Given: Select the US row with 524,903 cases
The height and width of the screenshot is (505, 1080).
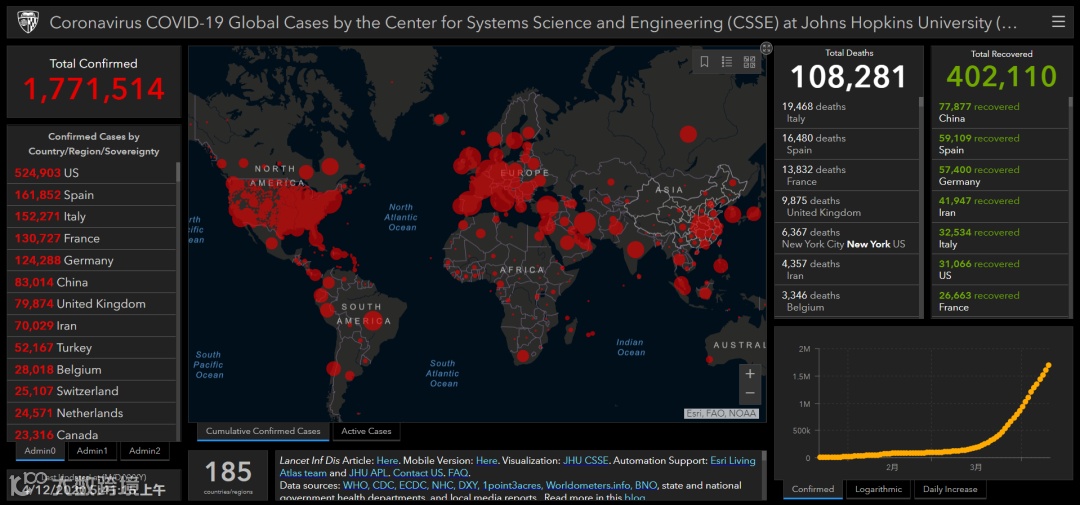Looking at the screenshot, I should coord(94,173).
